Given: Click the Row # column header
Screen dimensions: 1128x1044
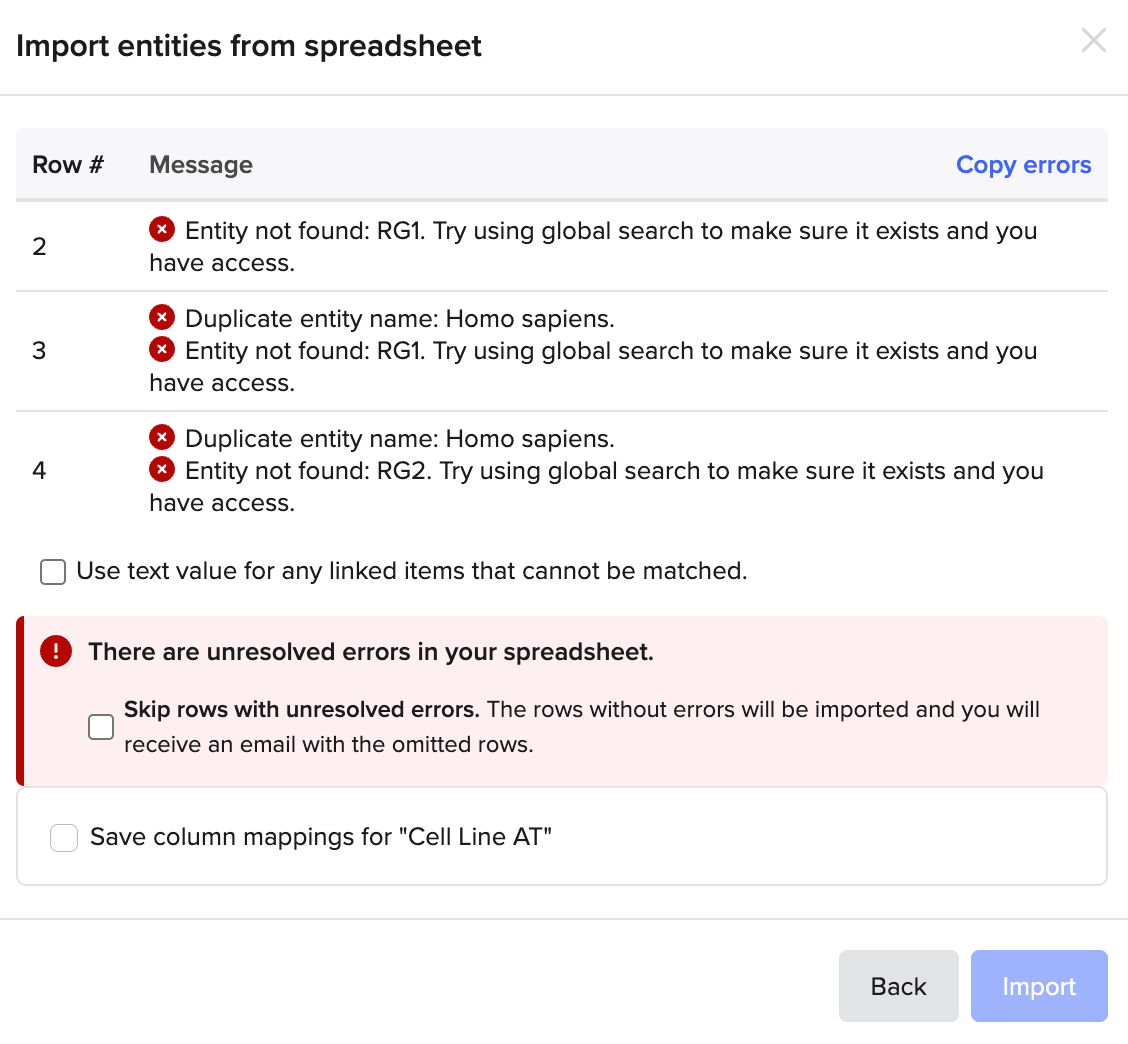Looking at the screenshot, I should [x=68, y=165].
